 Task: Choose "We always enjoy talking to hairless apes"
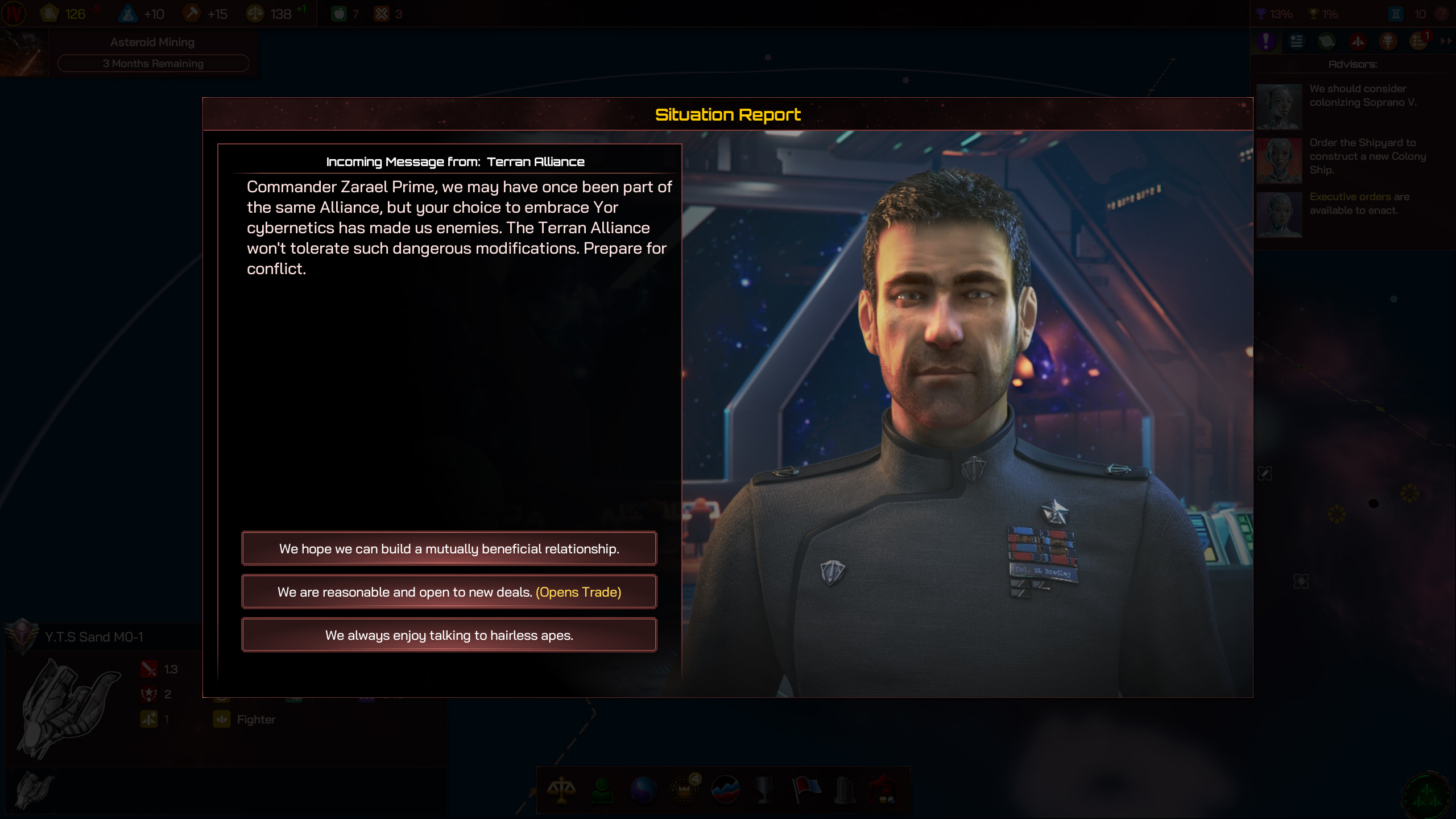(x=449, y=635)
